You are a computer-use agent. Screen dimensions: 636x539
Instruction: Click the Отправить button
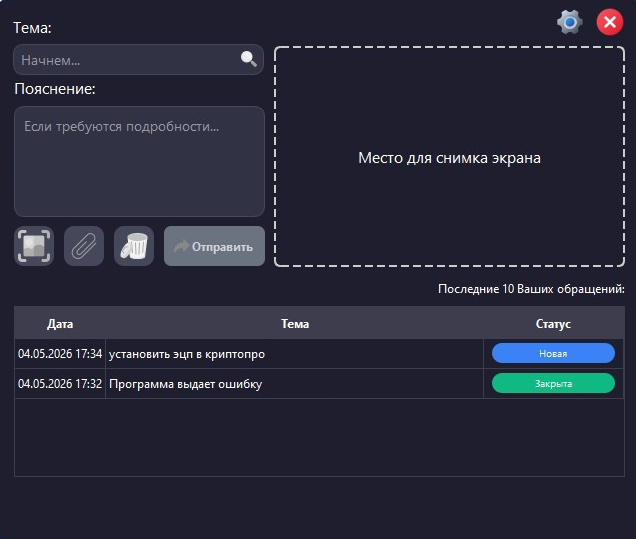coord(214,246)
